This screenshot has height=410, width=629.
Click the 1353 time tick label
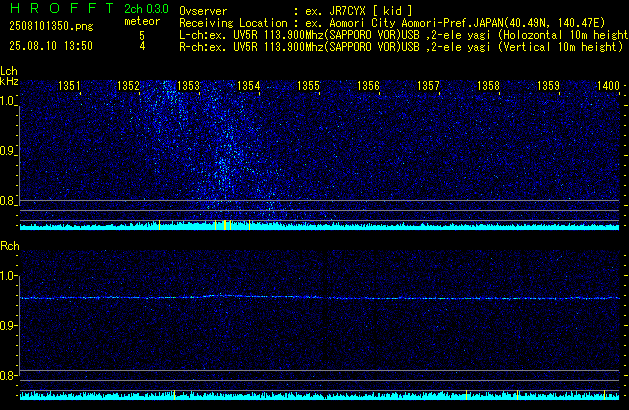[x=188, y=86]
